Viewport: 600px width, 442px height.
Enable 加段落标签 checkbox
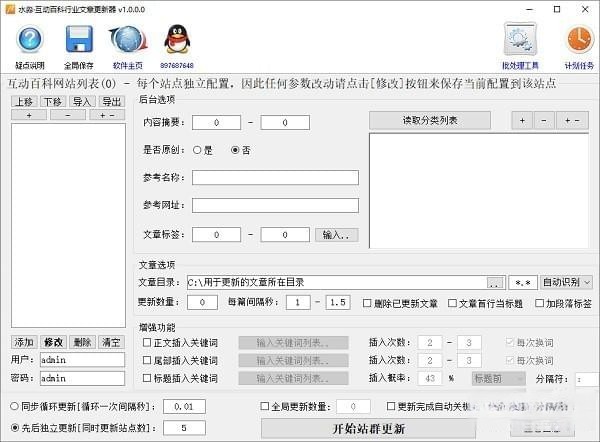tap(540, 303)
